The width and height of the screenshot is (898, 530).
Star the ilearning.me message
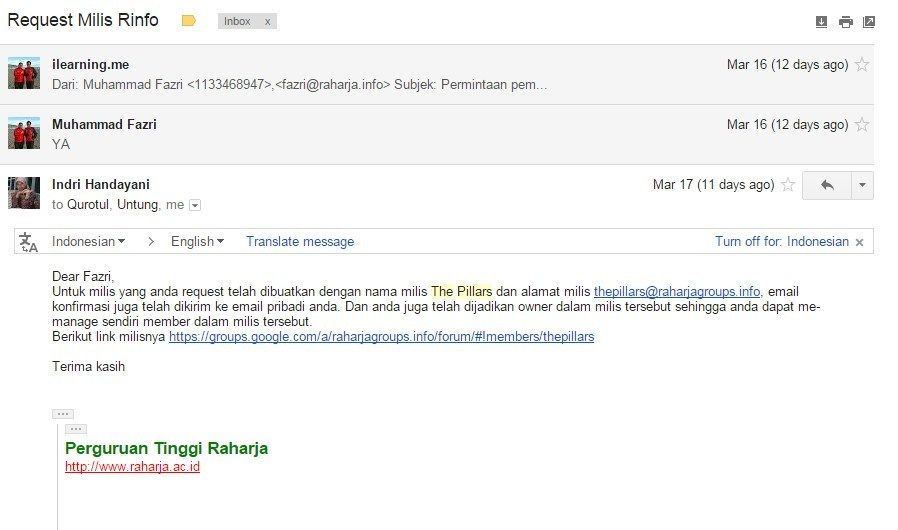[x=861, y=64]
